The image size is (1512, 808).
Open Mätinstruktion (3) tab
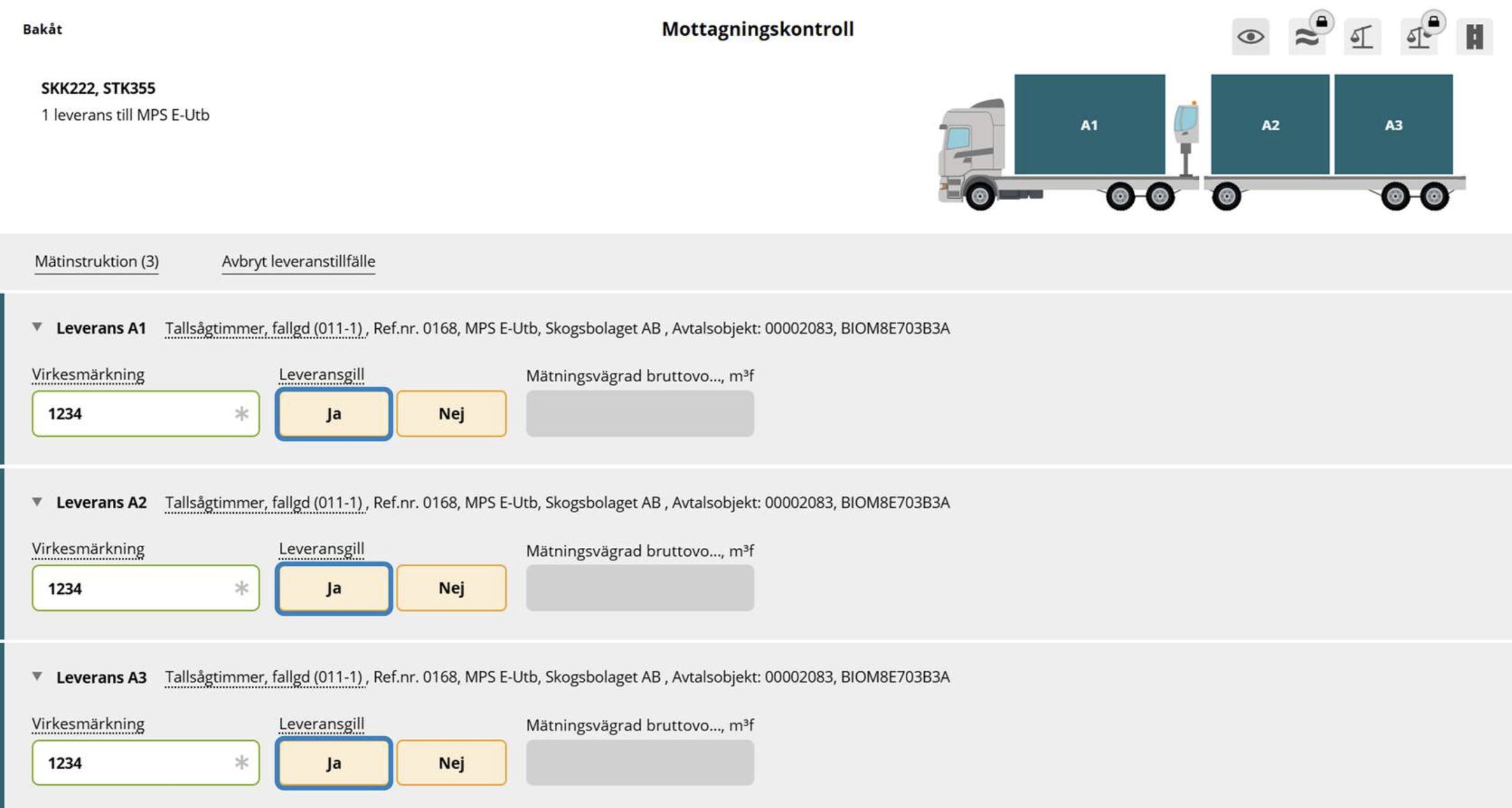97,261
